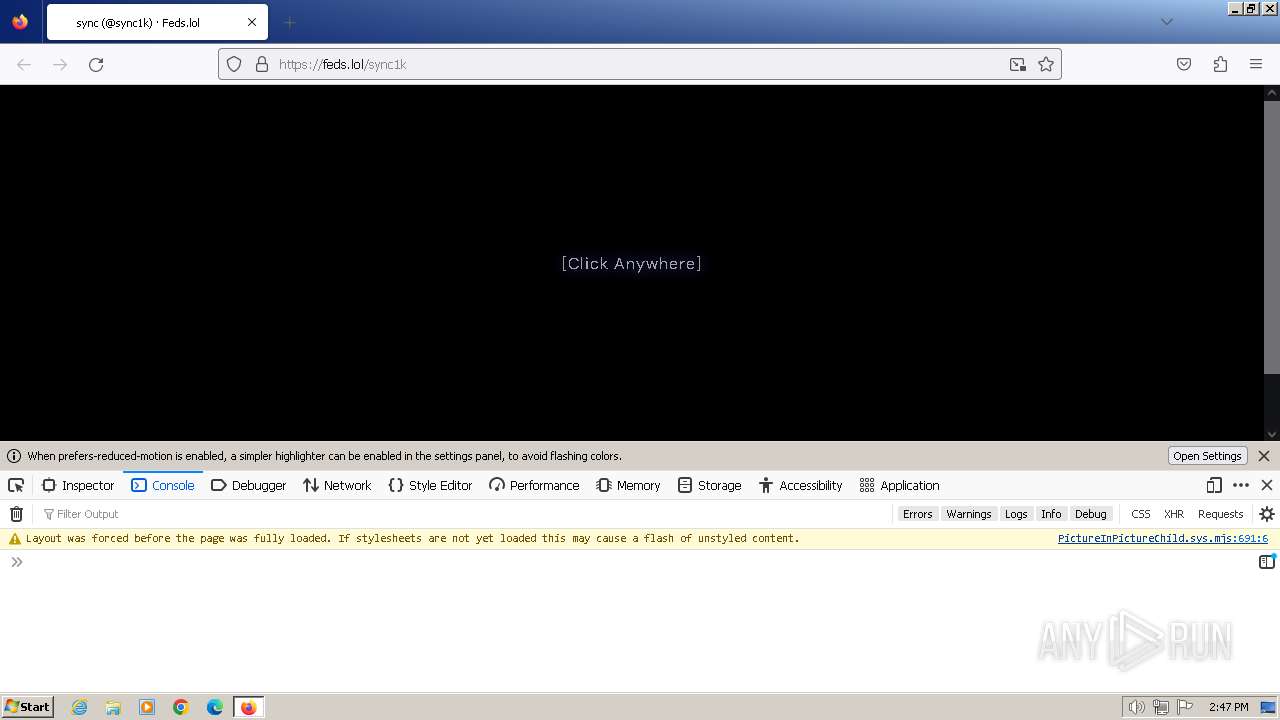Open tracking protection shield info
This screenshot has height=720, width=1280.
point(234,64)
